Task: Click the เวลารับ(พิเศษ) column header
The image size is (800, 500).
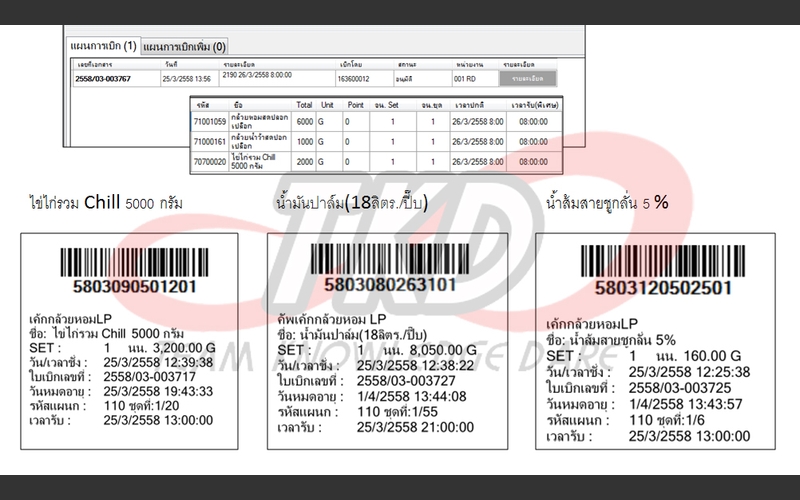Action: 535,105
